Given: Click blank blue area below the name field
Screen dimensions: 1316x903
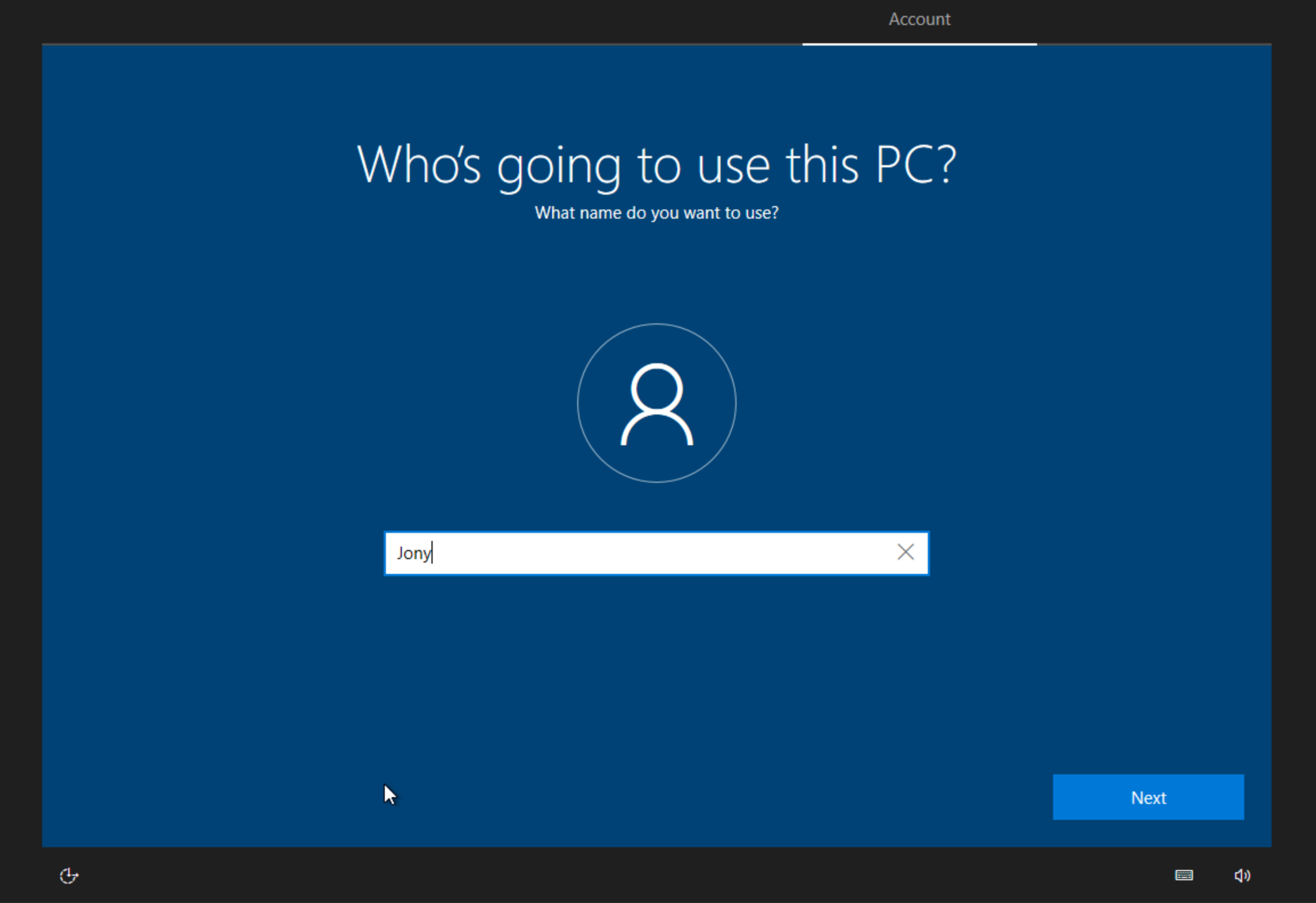Looking at the screenshot, I should [x=656, y=672].
